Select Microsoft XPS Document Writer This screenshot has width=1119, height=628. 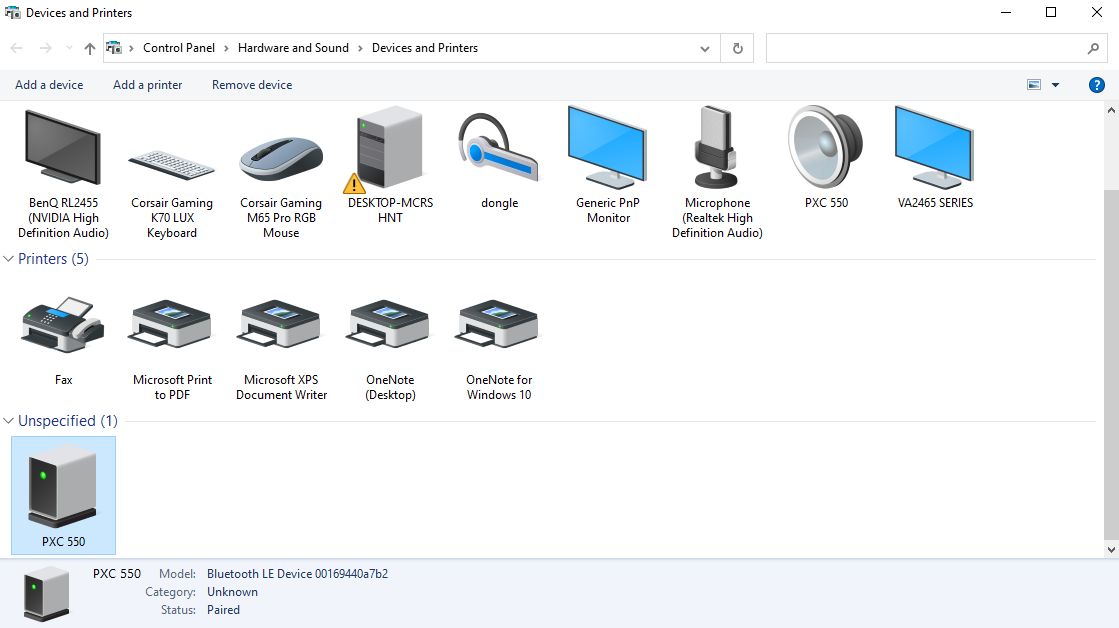tap(281, 348)
